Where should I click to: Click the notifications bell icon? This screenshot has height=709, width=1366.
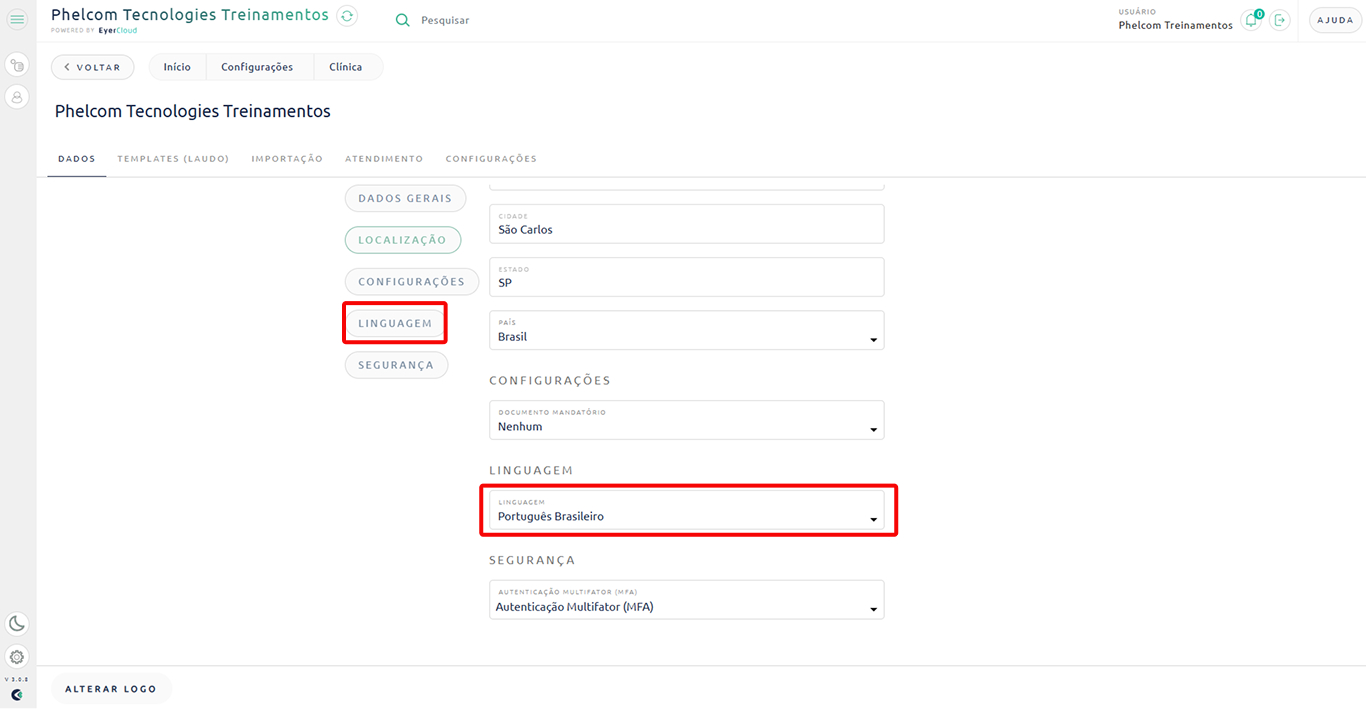pyautogui.click(x=1251, y=19)
